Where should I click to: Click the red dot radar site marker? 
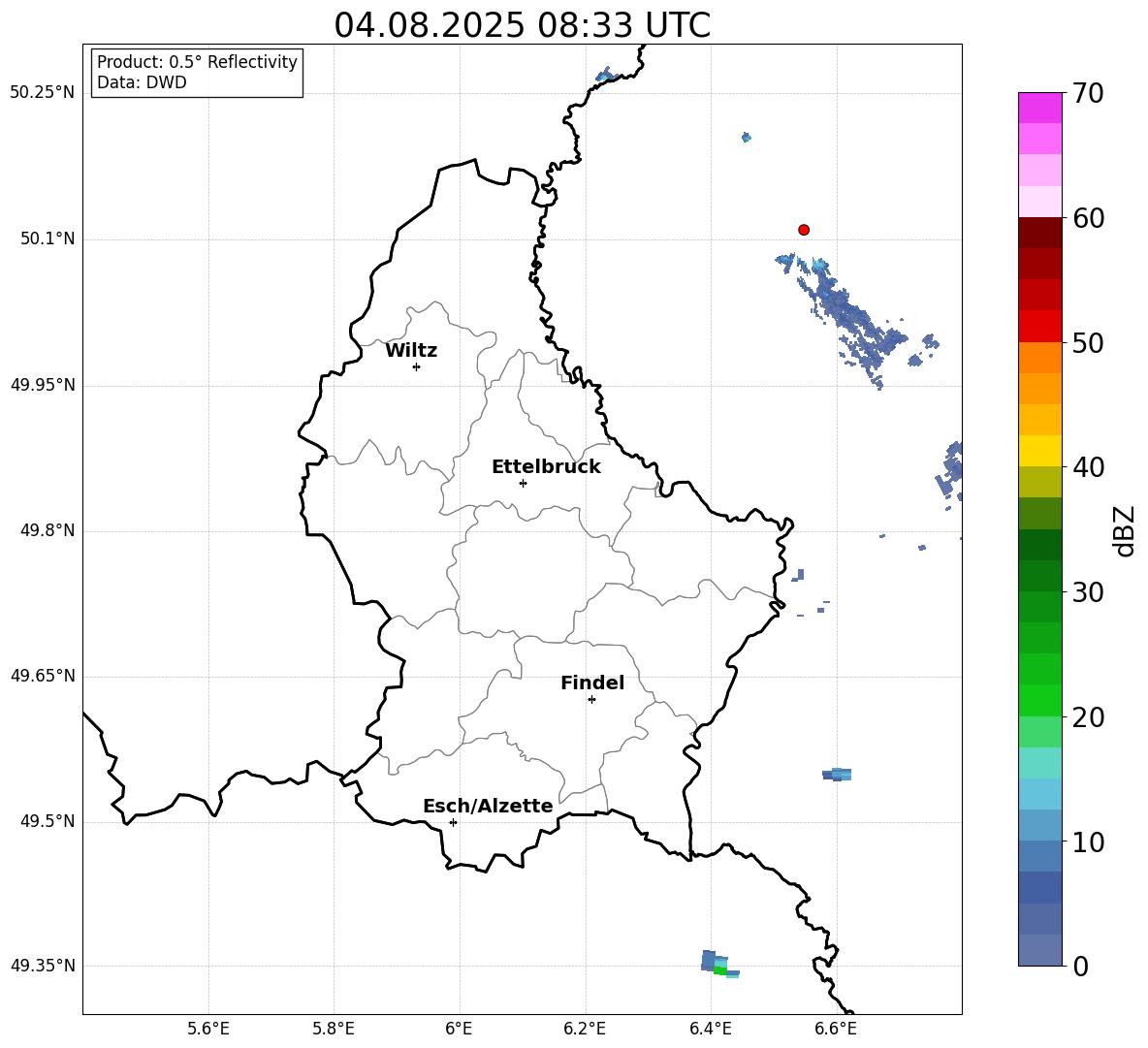(x=804, y=230)
